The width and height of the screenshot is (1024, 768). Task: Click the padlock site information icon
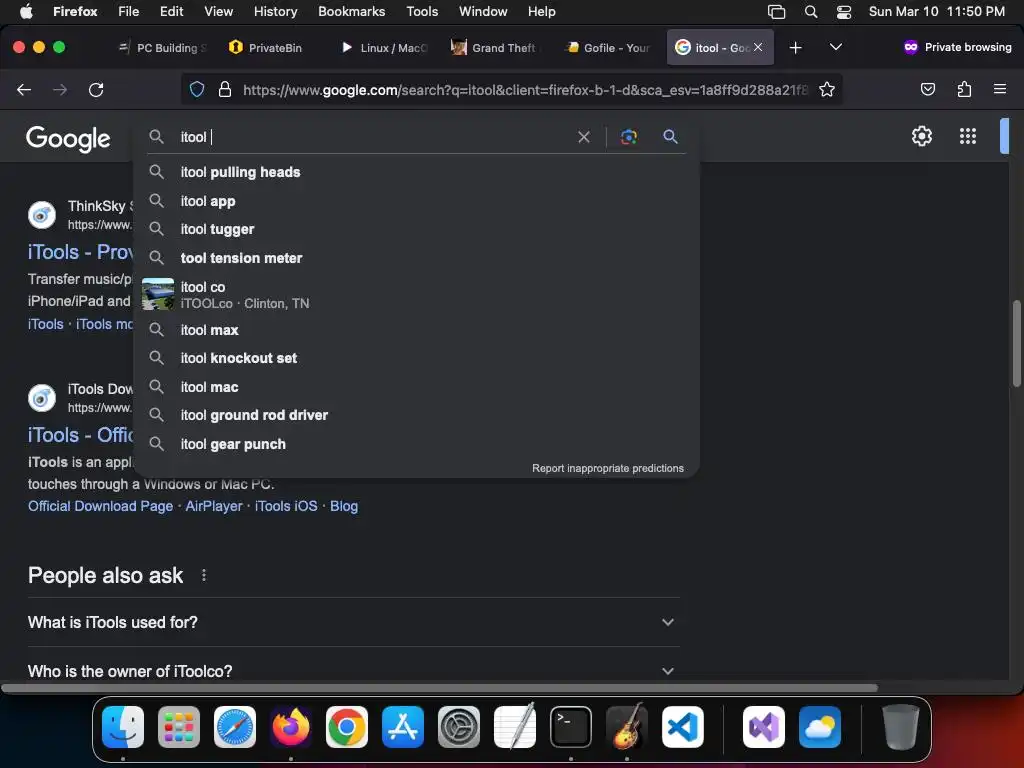(x=225, y=89)
